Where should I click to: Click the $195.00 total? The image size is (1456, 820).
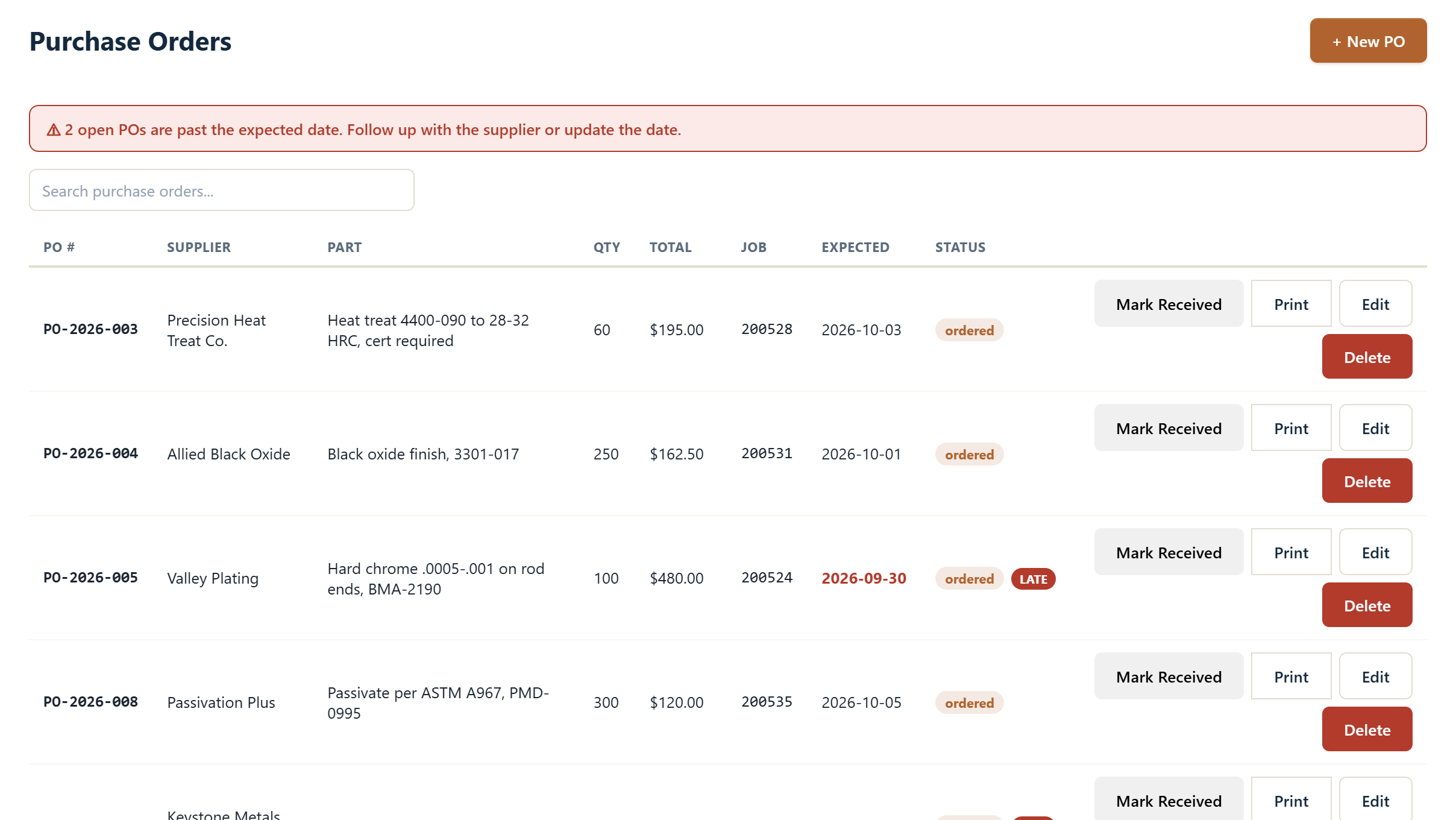(x=676, y=330)
